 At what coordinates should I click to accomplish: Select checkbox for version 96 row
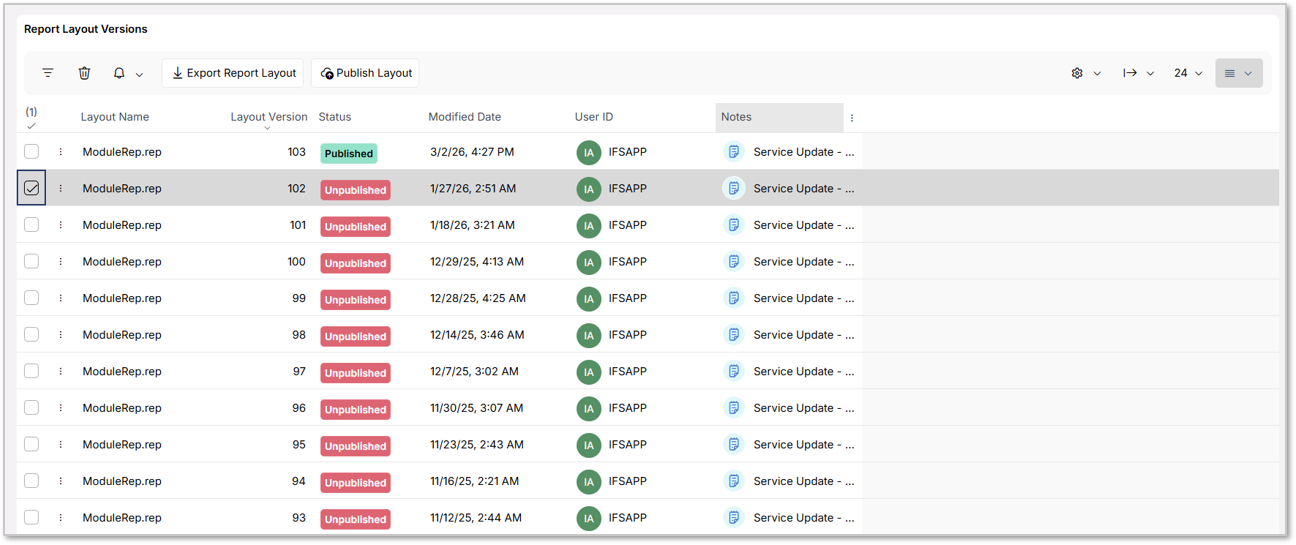[32, 408]
